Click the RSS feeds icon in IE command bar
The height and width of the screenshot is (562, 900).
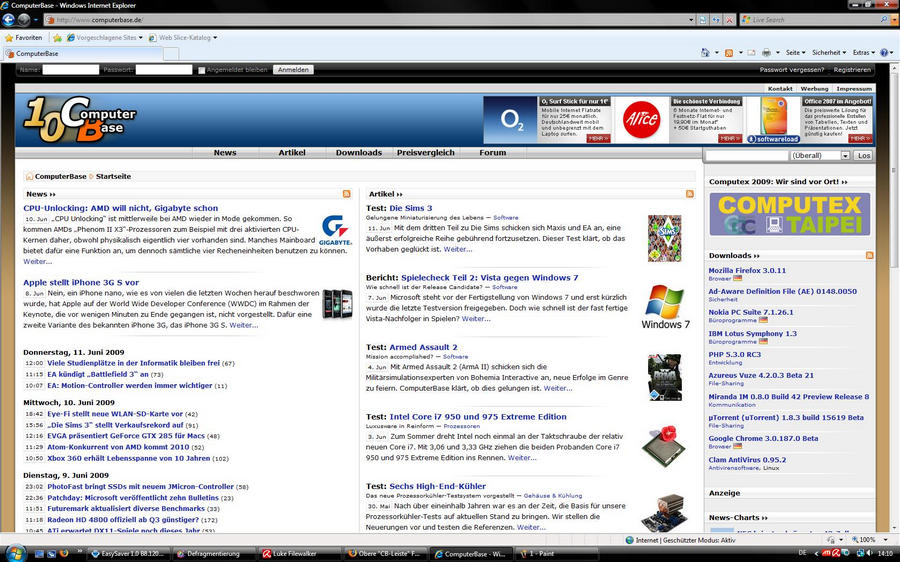(x=729, y=53)
